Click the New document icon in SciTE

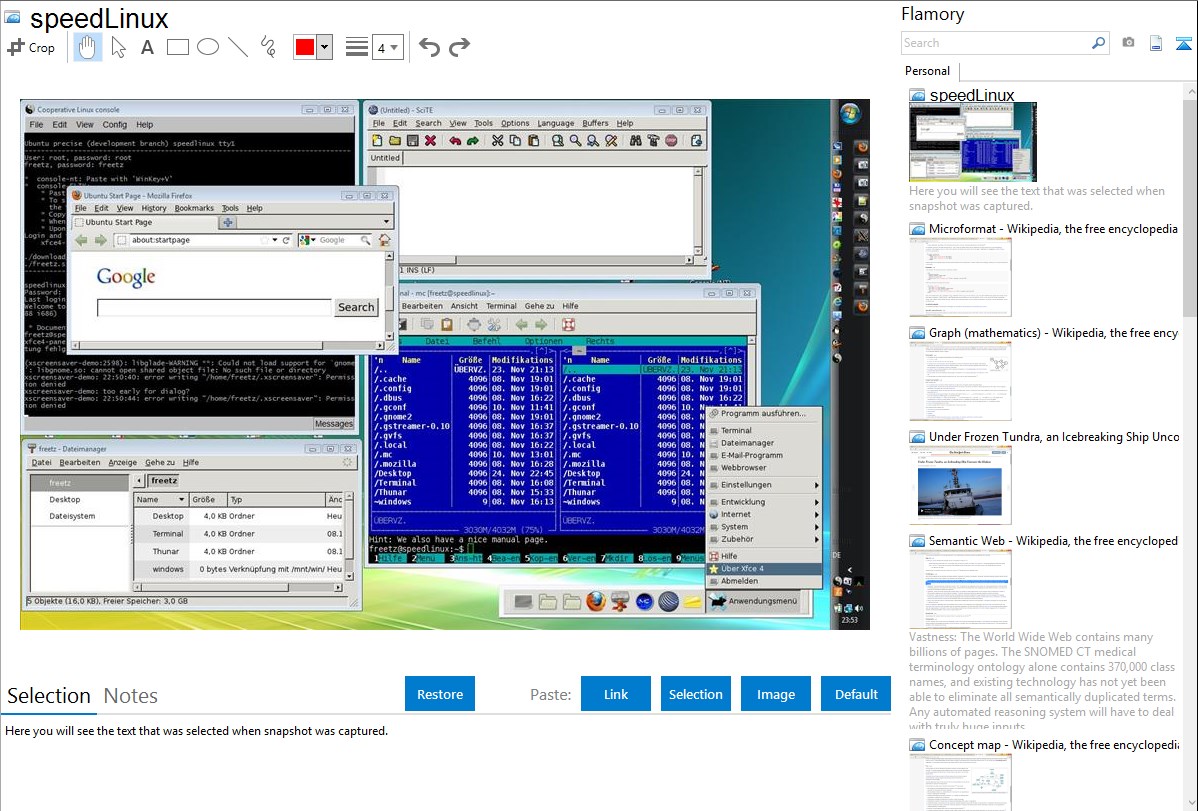[x=377, y=141]
